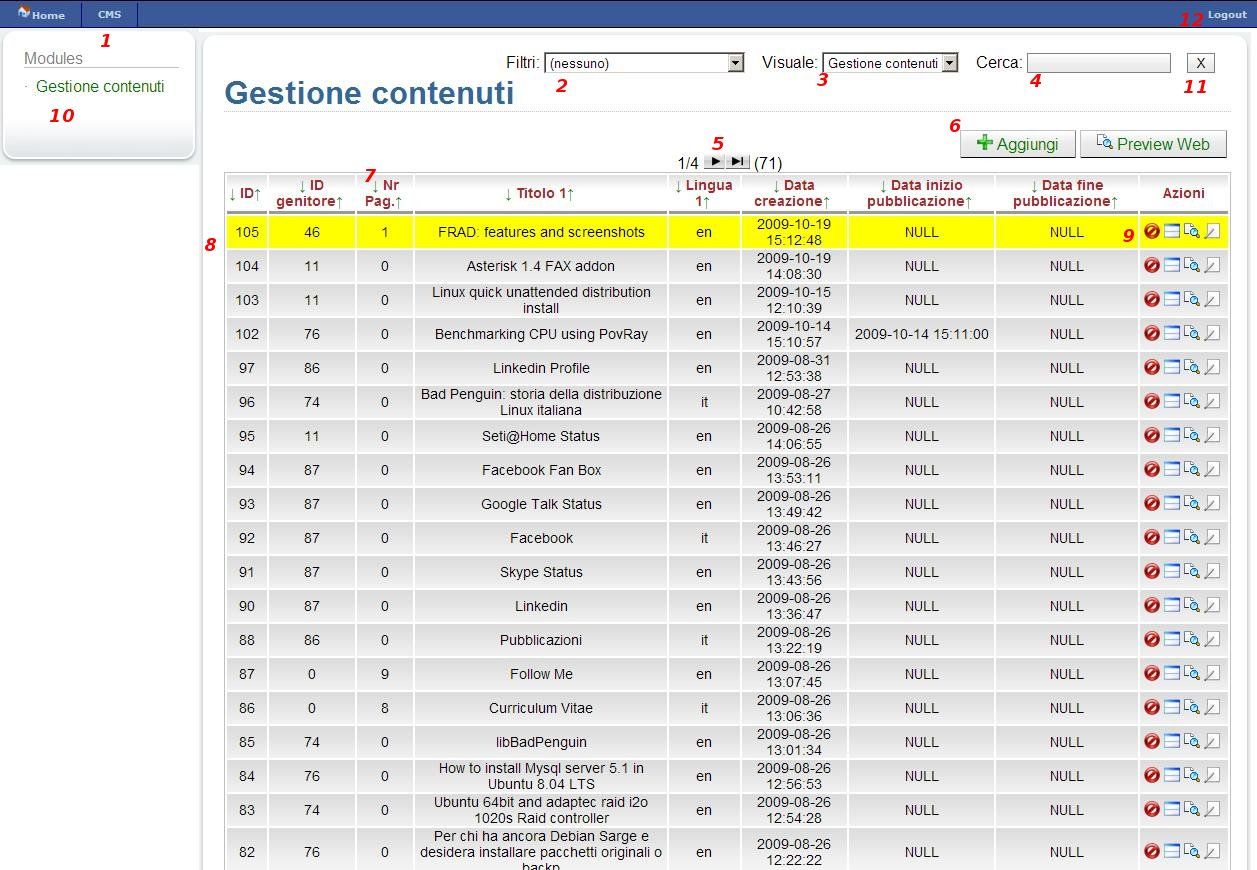Screen dimensions: 1257x870
Task: Open the Filtri dropdown
Action: pyautogui.click(x=644, y=63)
